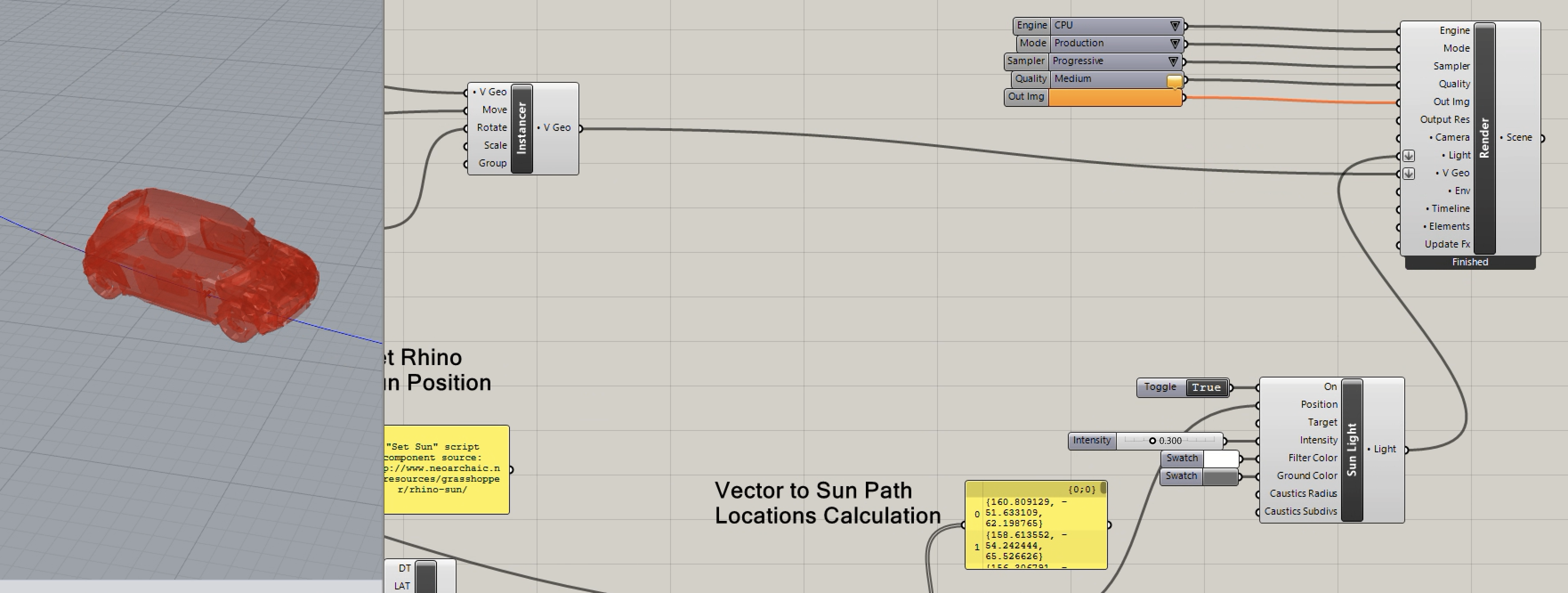Click the Out Img panel's name label

click(1026, 97)
